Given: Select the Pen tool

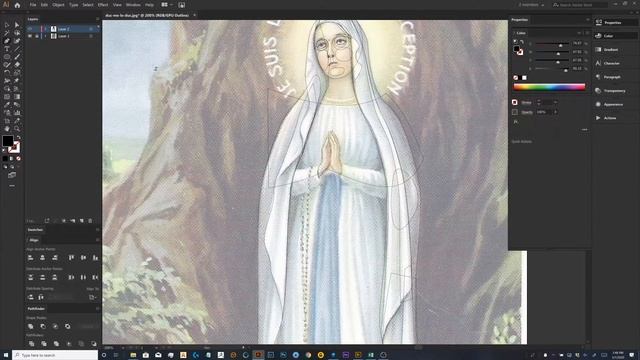Looking at the screenshot, I should [x=7, y=41].
